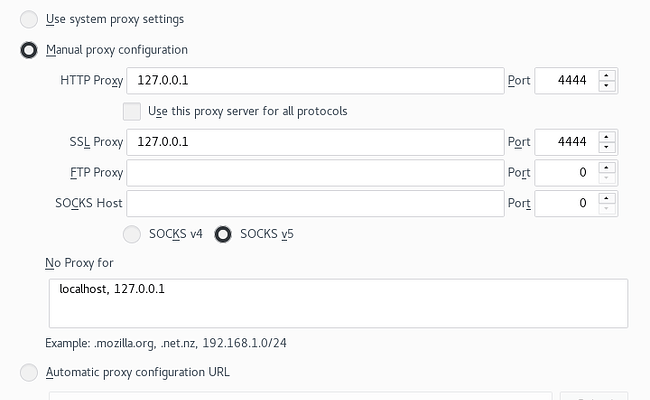650x400 pixels.
Task: Increase the SOCKS Host port value
Action: 606,198
